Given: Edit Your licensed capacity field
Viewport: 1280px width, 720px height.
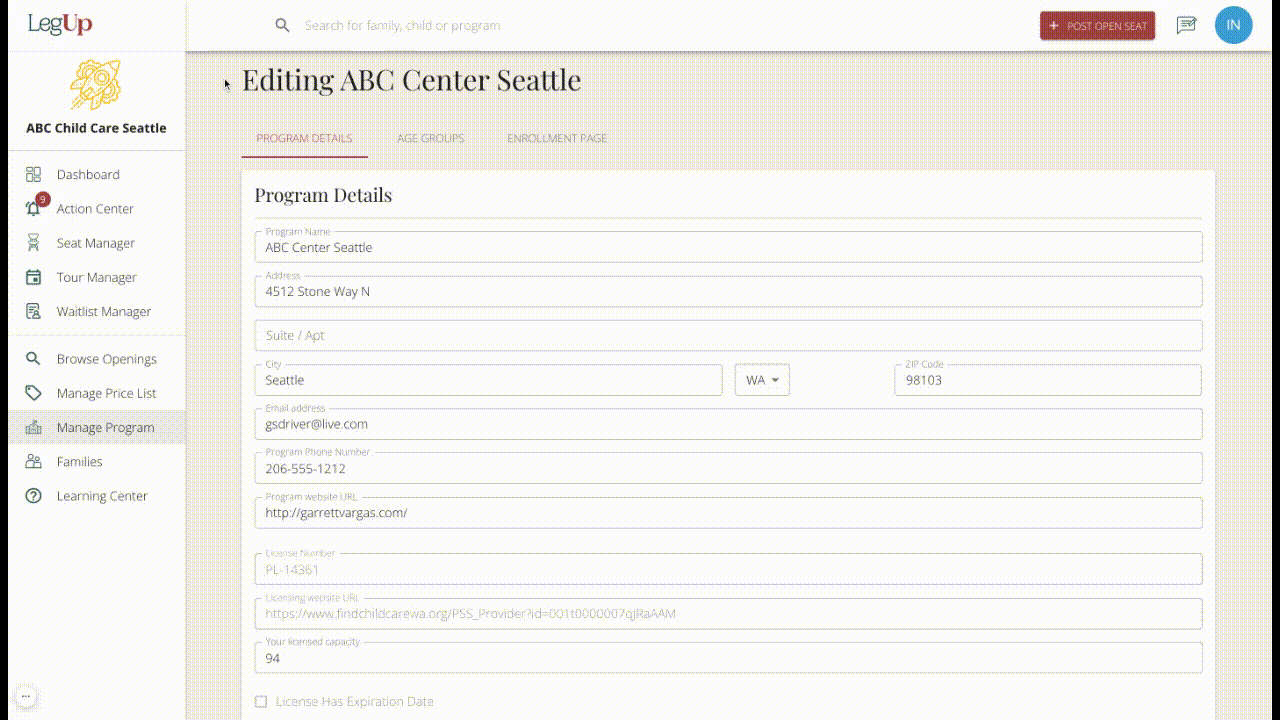Looking at the screenshot, I should (728, 658).
